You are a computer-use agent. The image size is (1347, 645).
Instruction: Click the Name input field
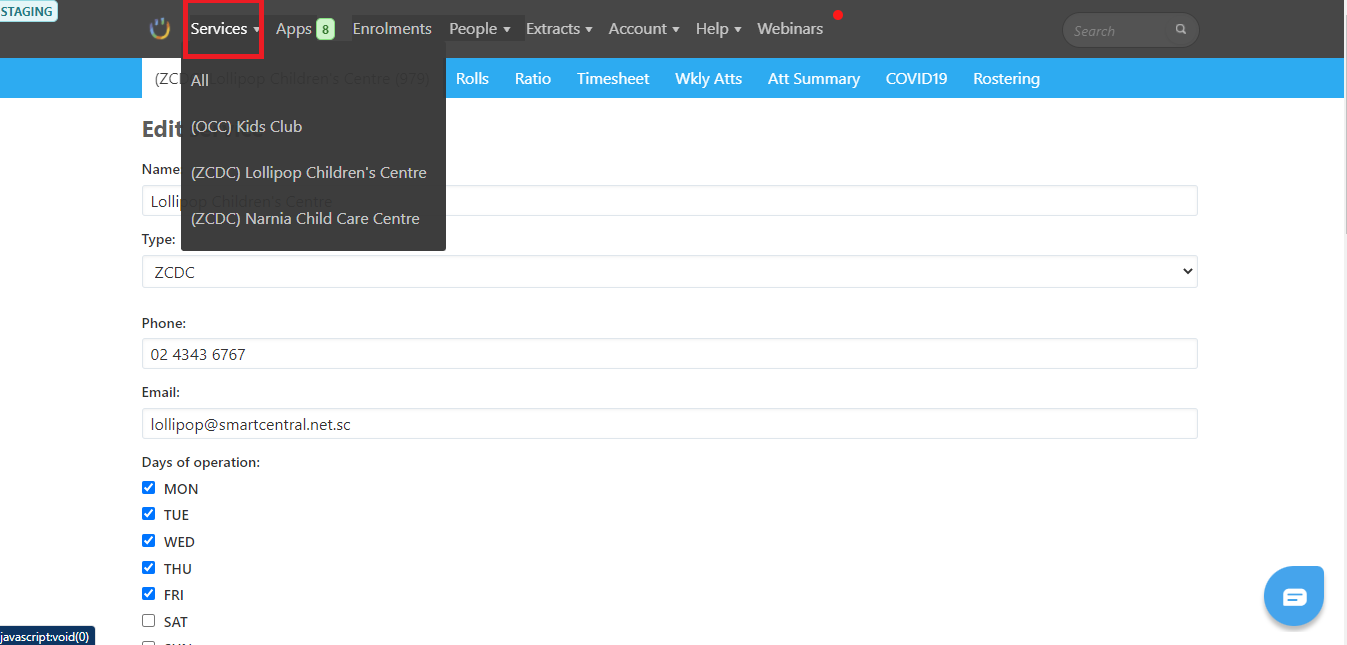[670, 201]
